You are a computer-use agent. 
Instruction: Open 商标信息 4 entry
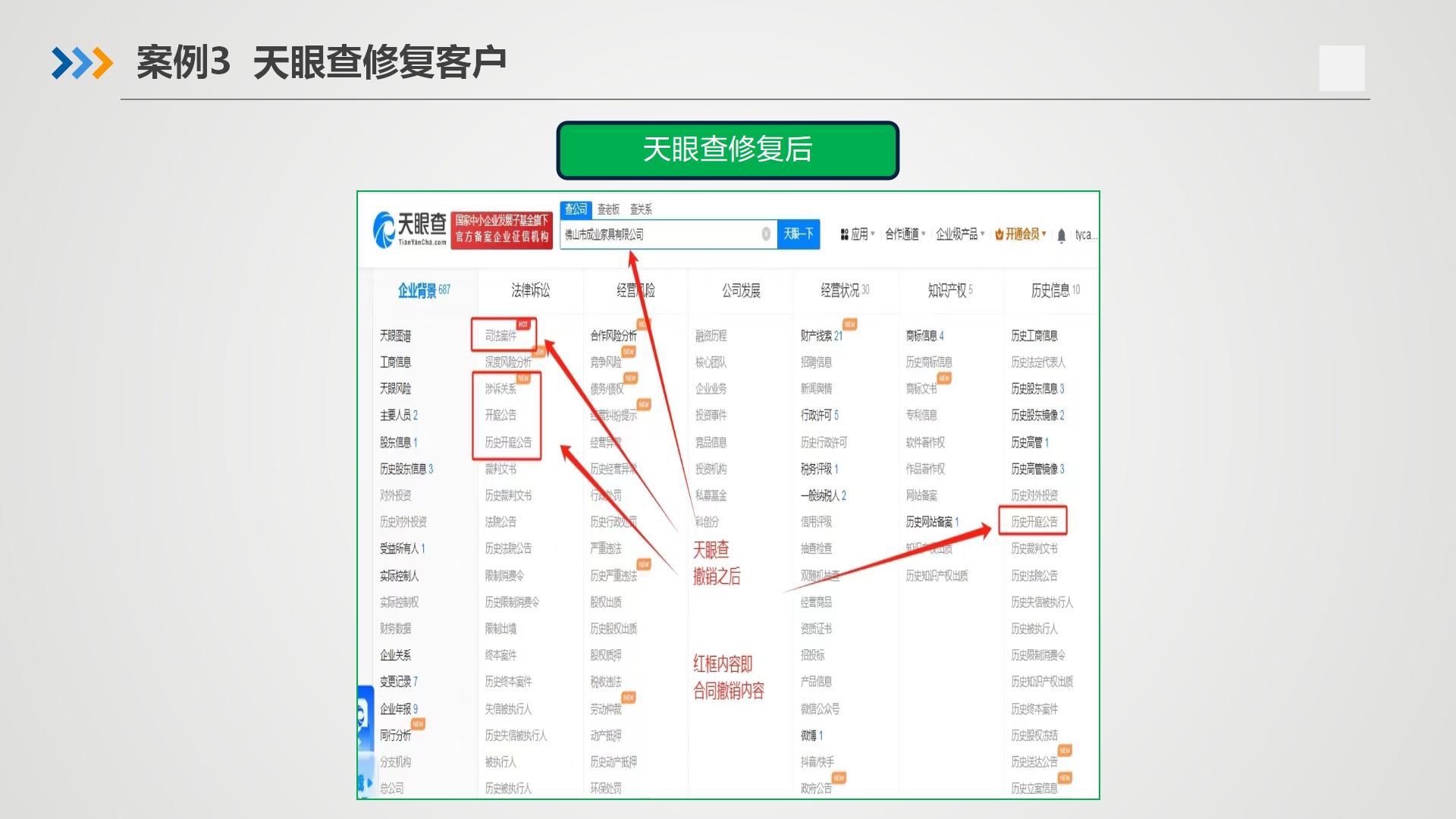(x=924, y=336)
